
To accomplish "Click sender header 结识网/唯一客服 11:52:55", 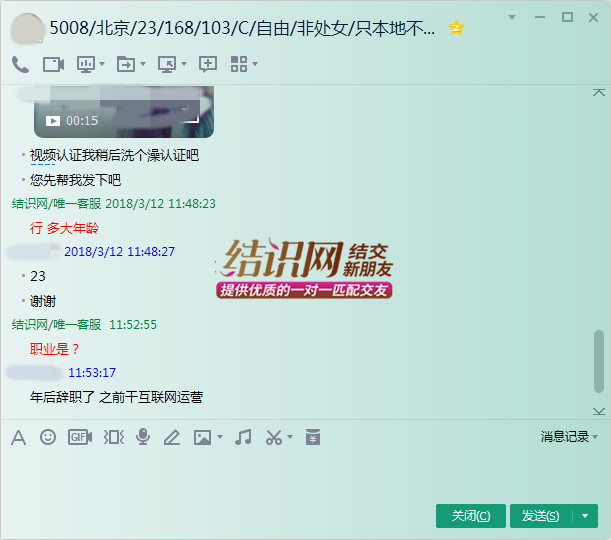I will (x=84, y=325).
